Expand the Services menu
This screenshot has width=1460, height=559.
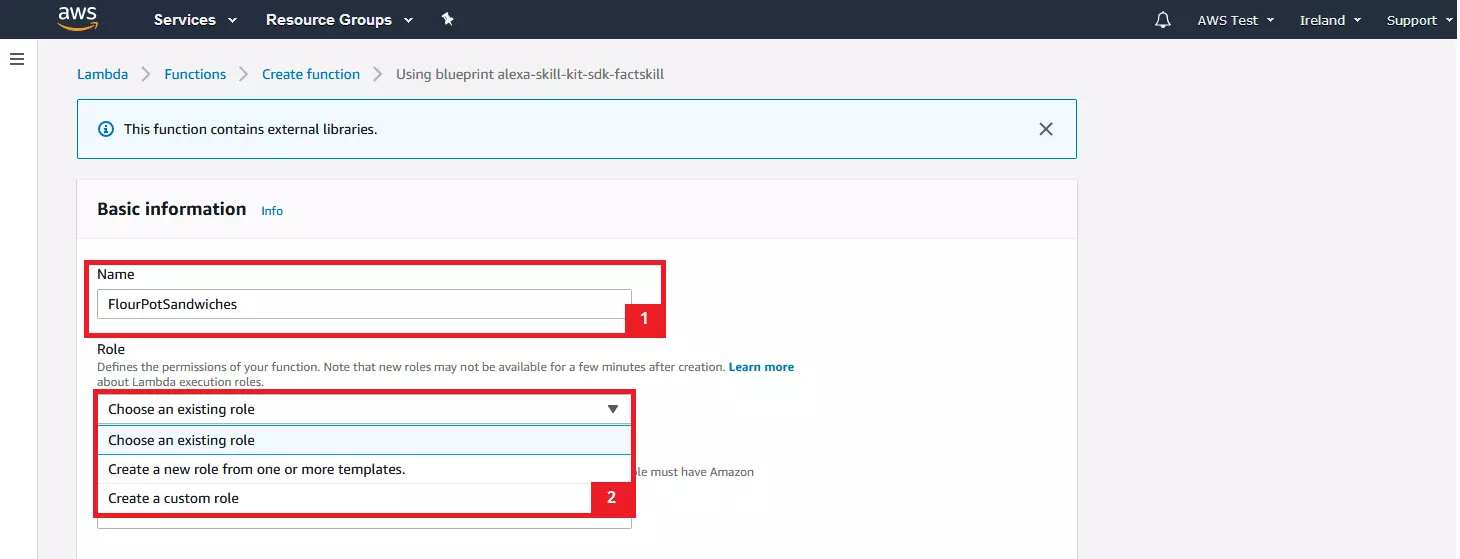(x=195, y=20)
